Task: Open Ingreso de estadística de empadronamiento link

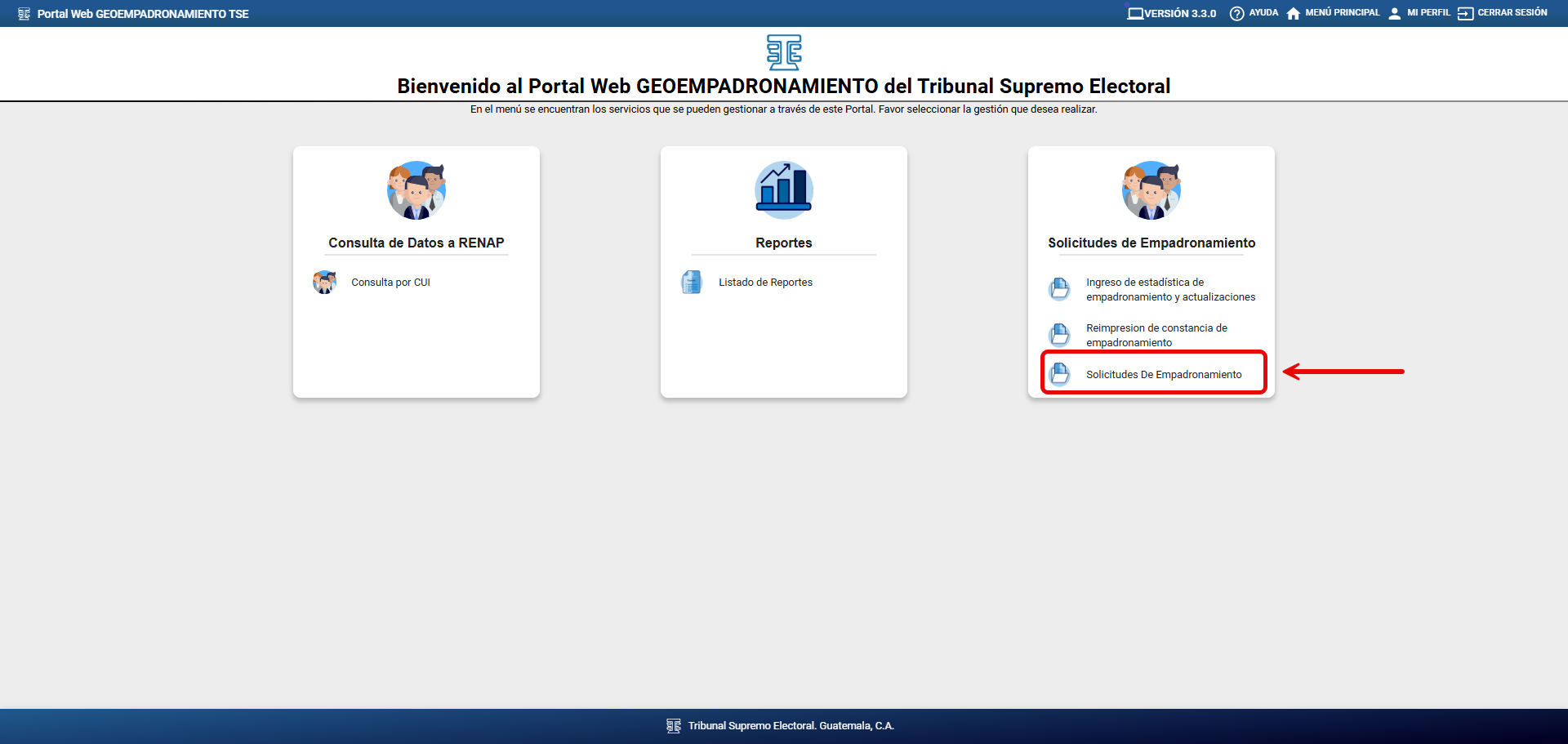Action: coord(1169,290)
